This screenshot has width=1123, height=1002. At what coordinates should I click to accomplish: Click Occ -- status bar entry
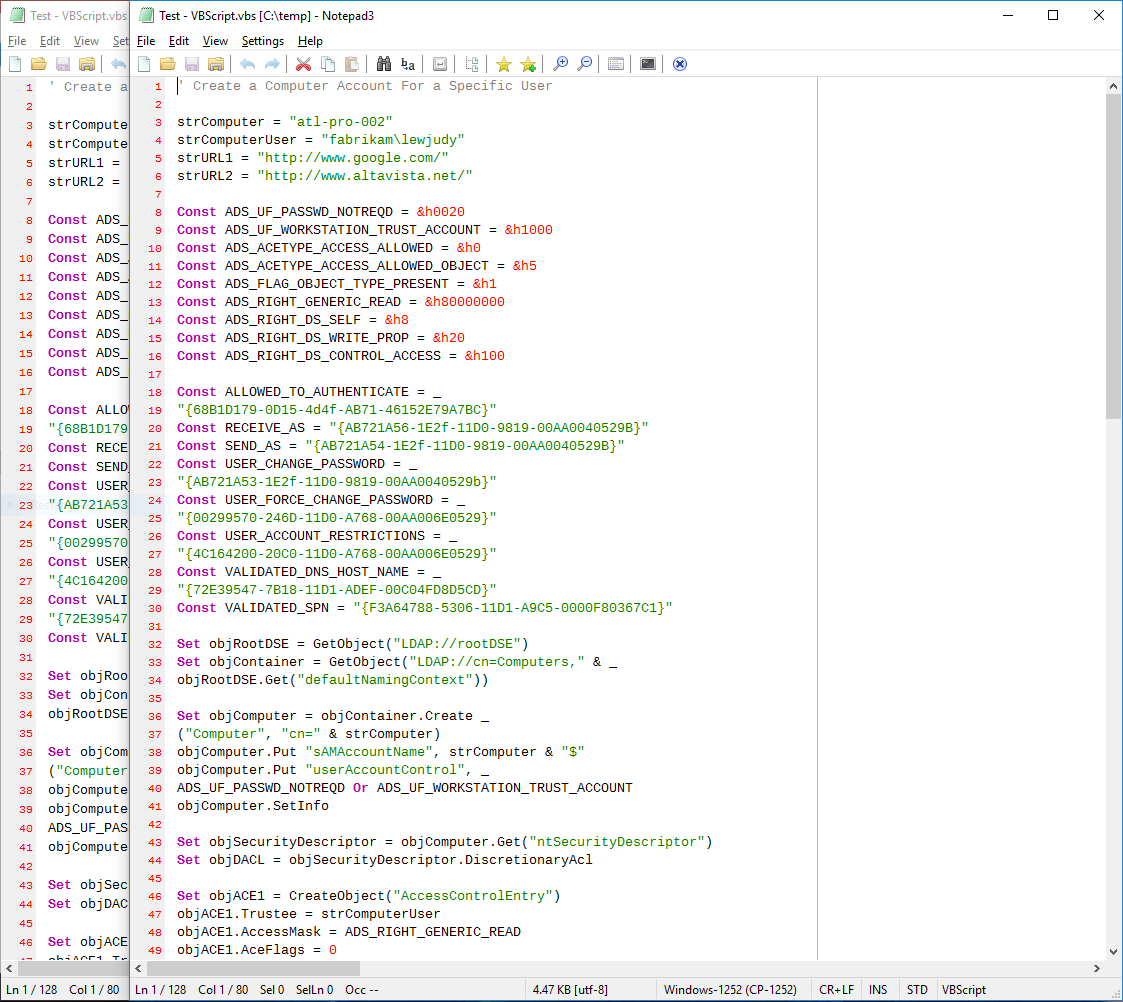coord(362,990)
